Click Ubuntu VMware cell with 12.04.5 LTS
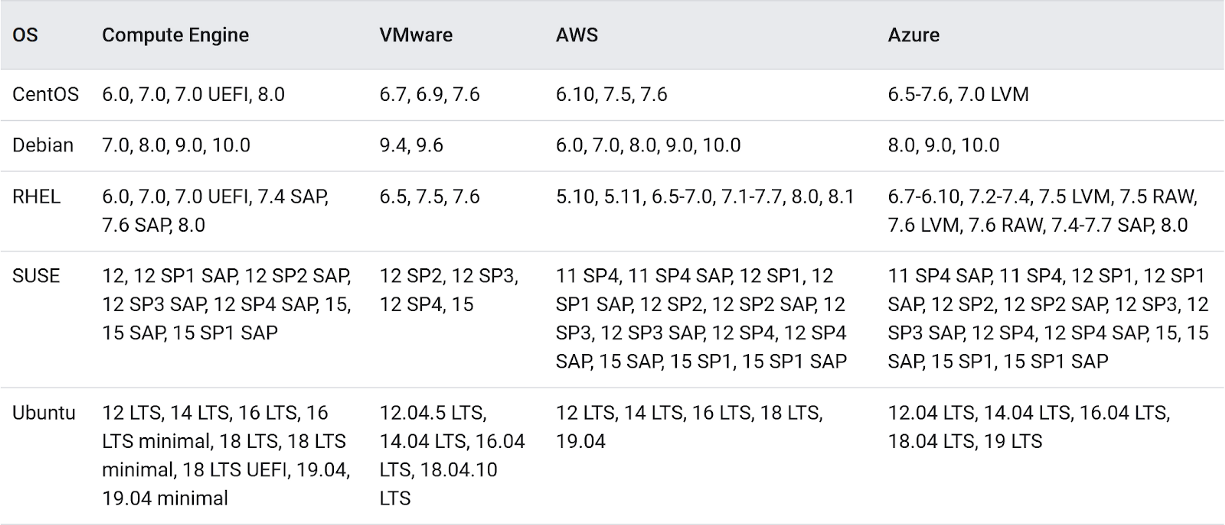The image size is (1225, 525). pos(452,455)
